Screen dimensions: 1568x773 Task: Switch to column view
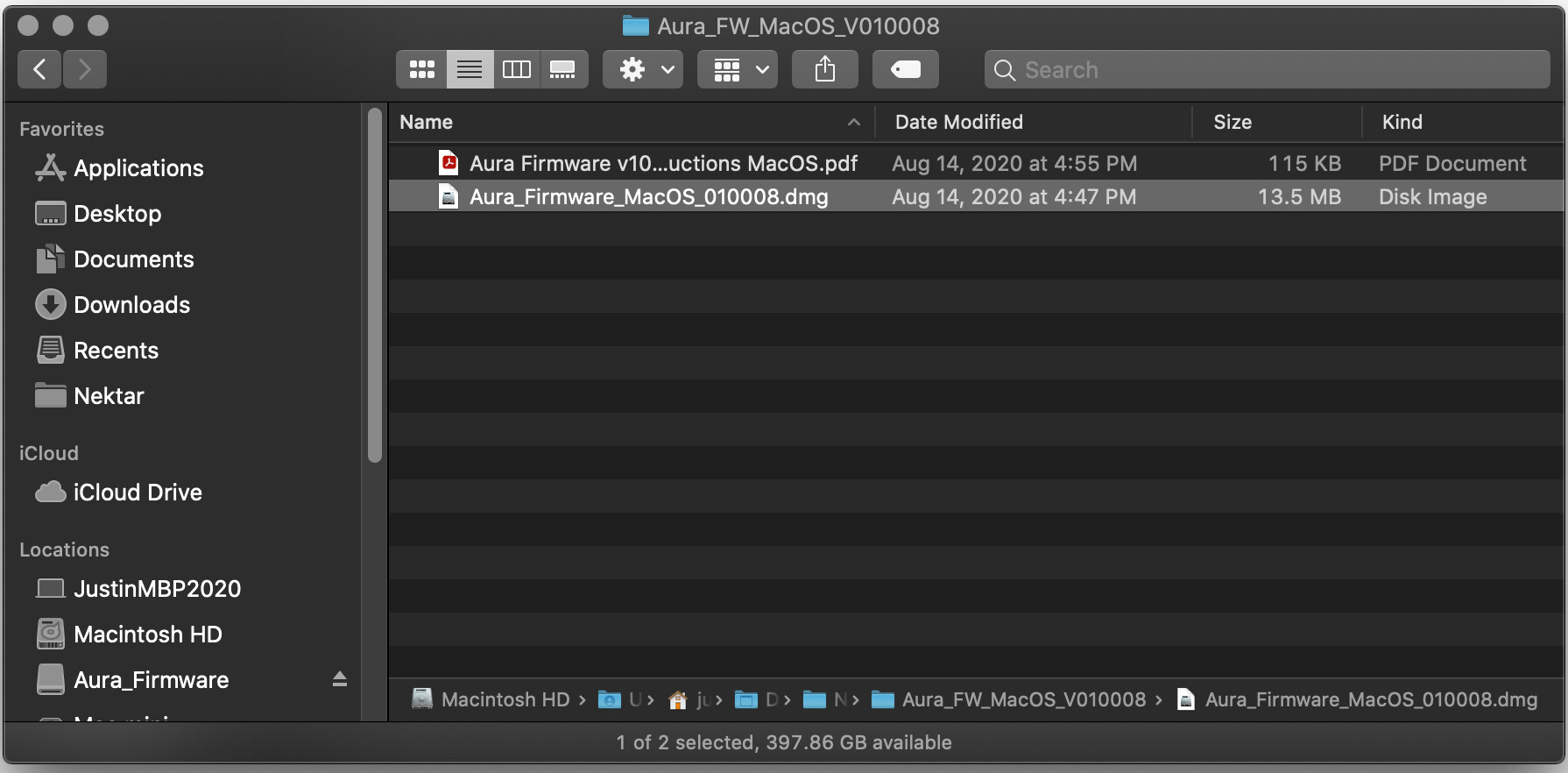(x=517, y=69)
